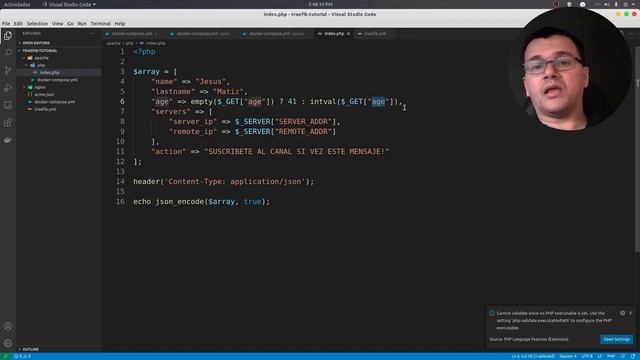
Task: Click the Open Settings button
Action: 616,339
